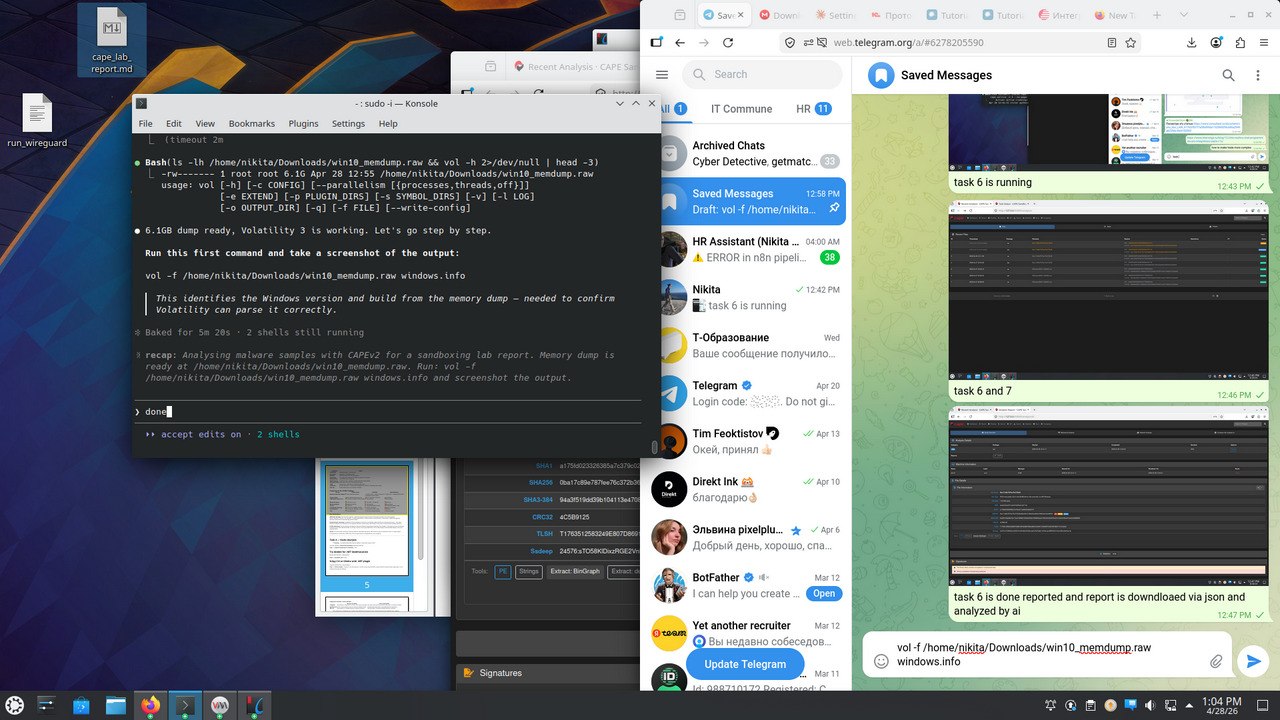Click the tracking protection shield icon

click(790, 43)
